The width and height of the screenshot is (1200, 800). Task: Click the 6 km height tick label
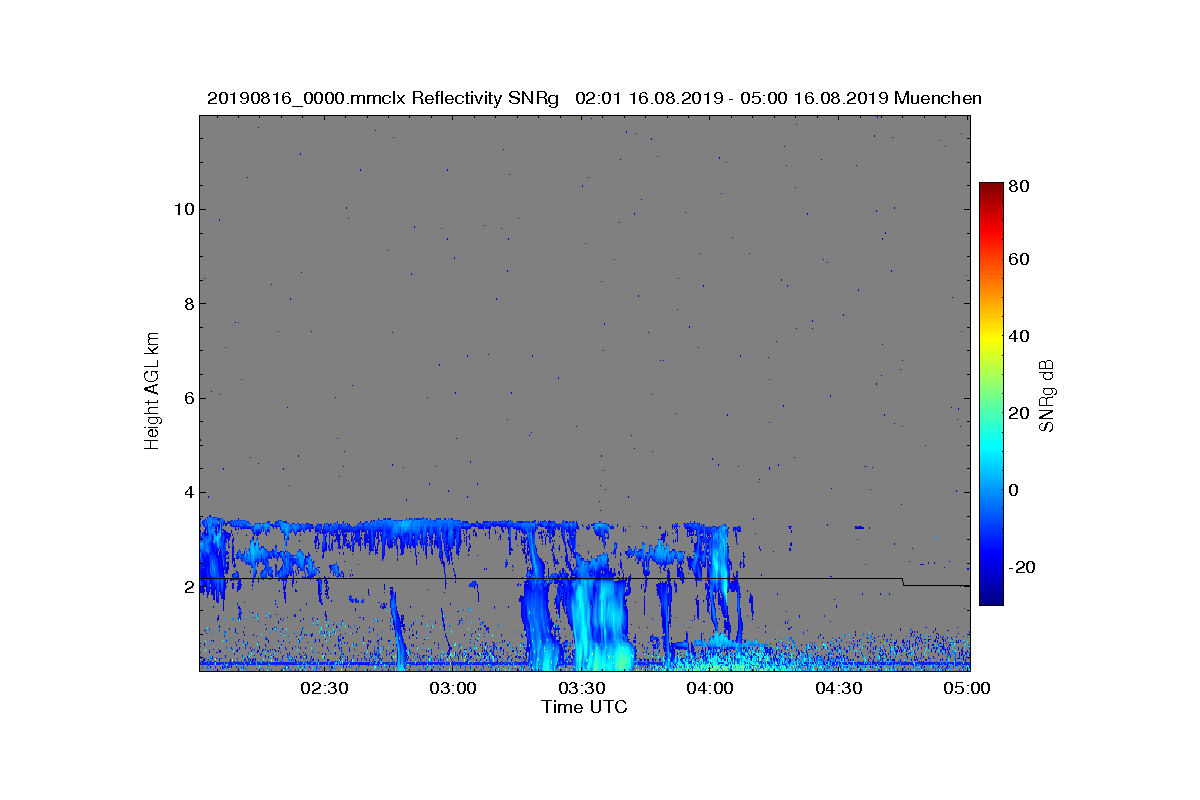pyautogui.click(x=188, y=398)
